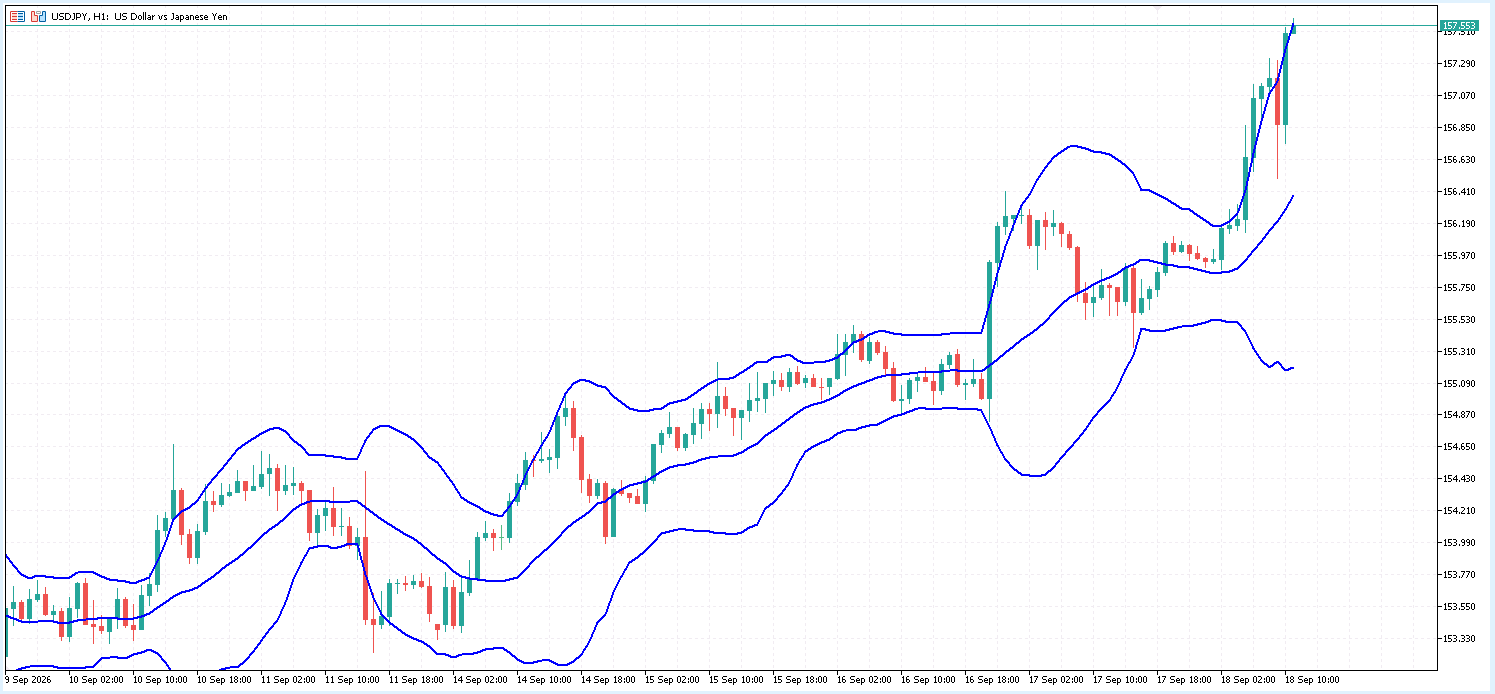Image resolution: width=1495 pixels, height=694 pixels.
Task: Click the 156.190 price axis label
Action: tap(1460, 224)
